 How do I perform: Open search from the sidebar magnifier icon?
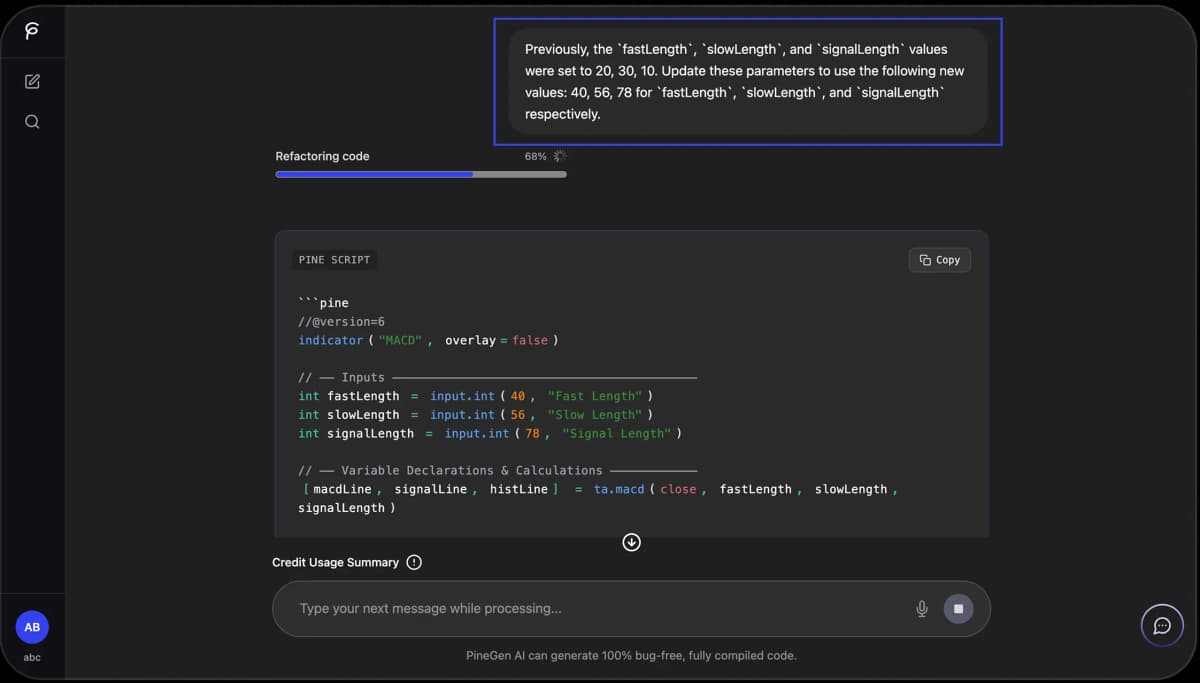(x=32, y=122)
